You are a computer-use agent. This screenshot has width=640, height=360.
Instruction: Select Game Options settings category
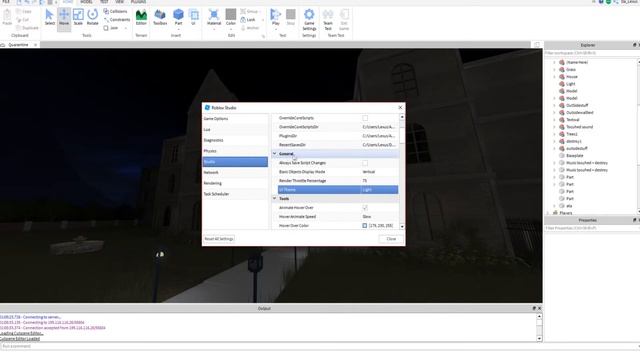[x=235, y=119]
